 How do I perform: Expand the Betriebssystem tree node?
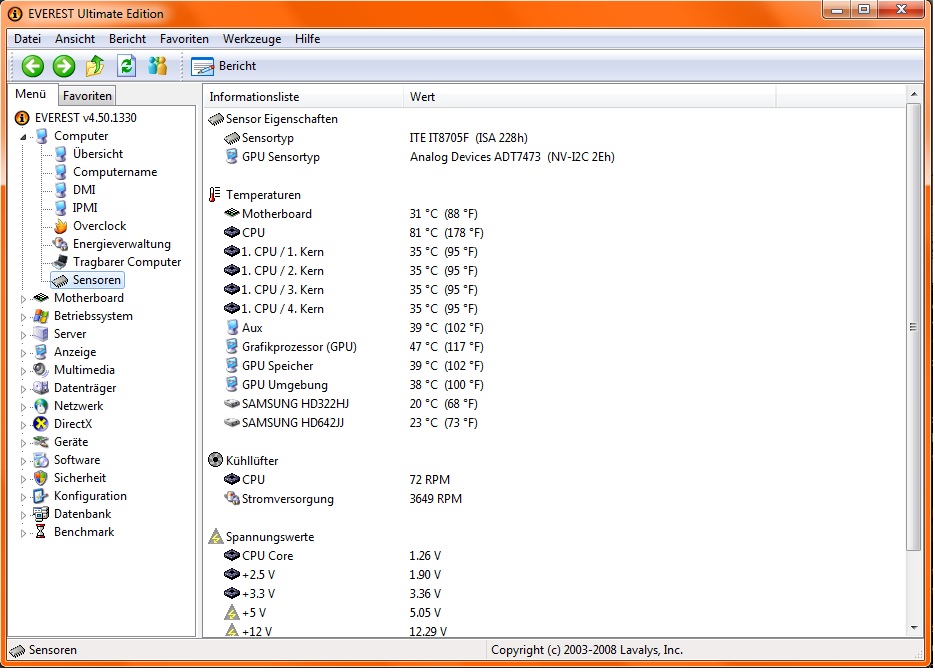(x=23, y=317)
